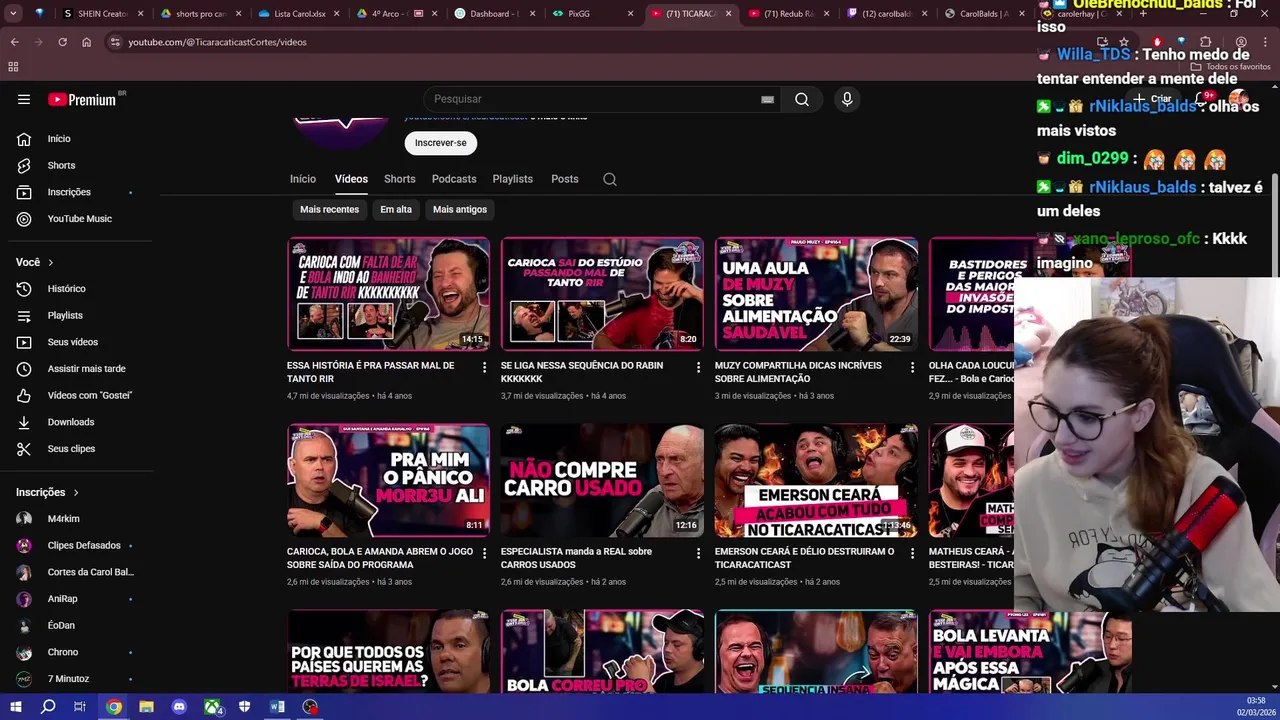Expand the Inscrições section header chevron
Viewport: 1280px width, 720px height.
(75, 492)
